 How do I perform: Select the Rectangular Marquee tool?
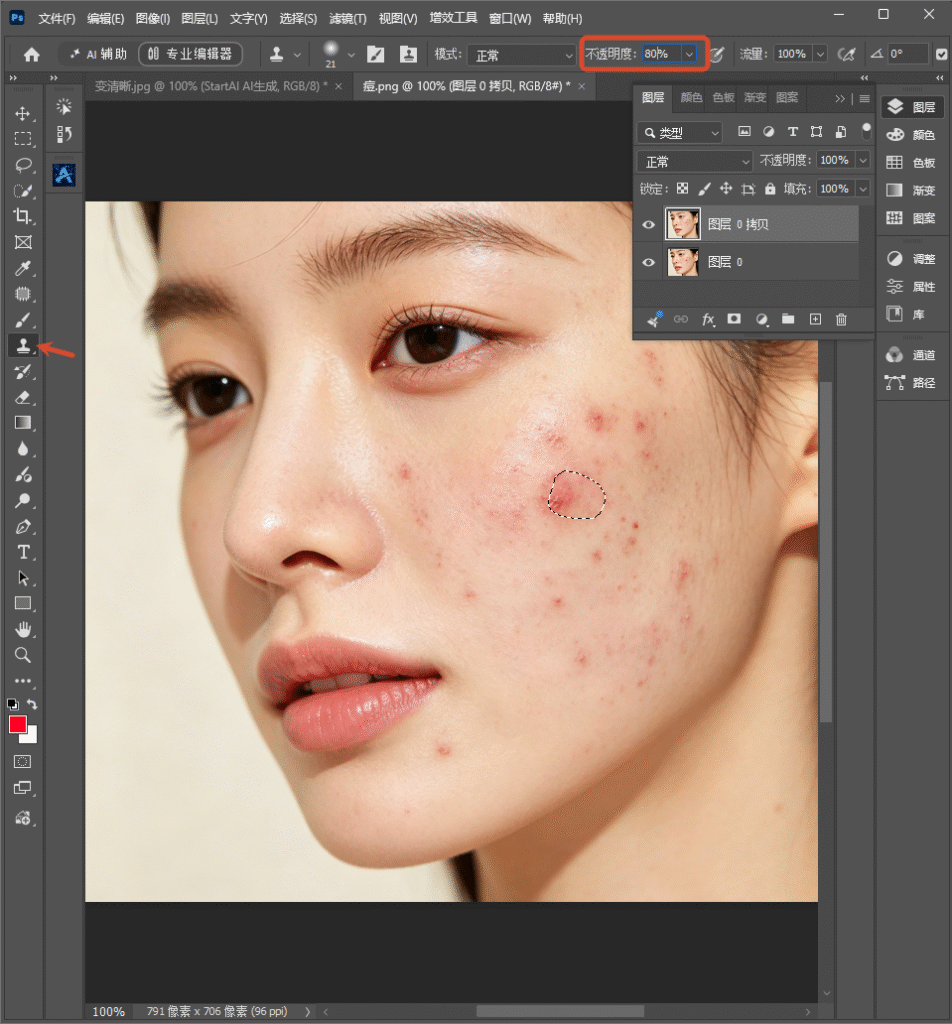point(23,139)
